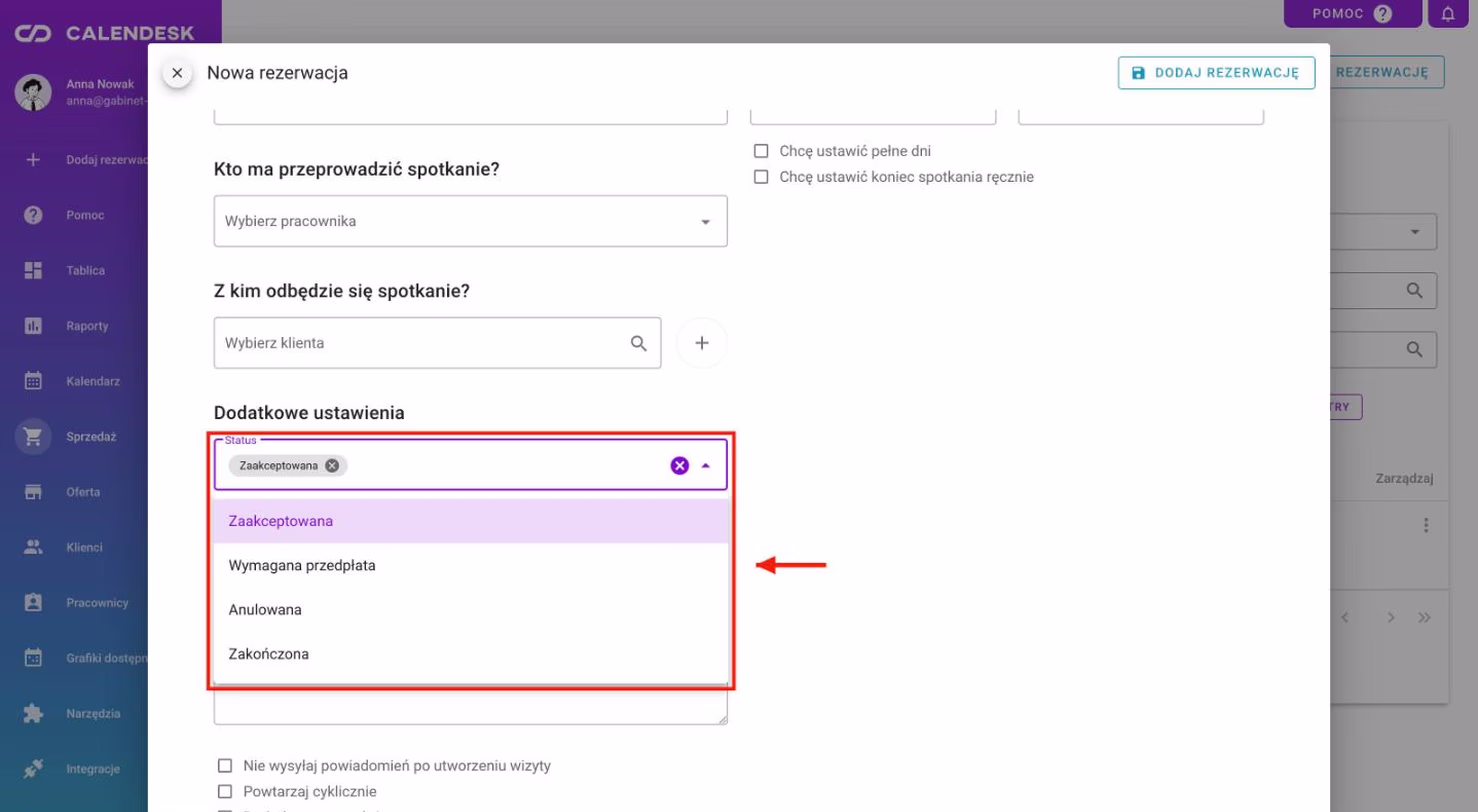This screenshot has height=812, width=1478.
Task: Choose Wymagana przedpłata from status list
Action: [x=471, y=565]
